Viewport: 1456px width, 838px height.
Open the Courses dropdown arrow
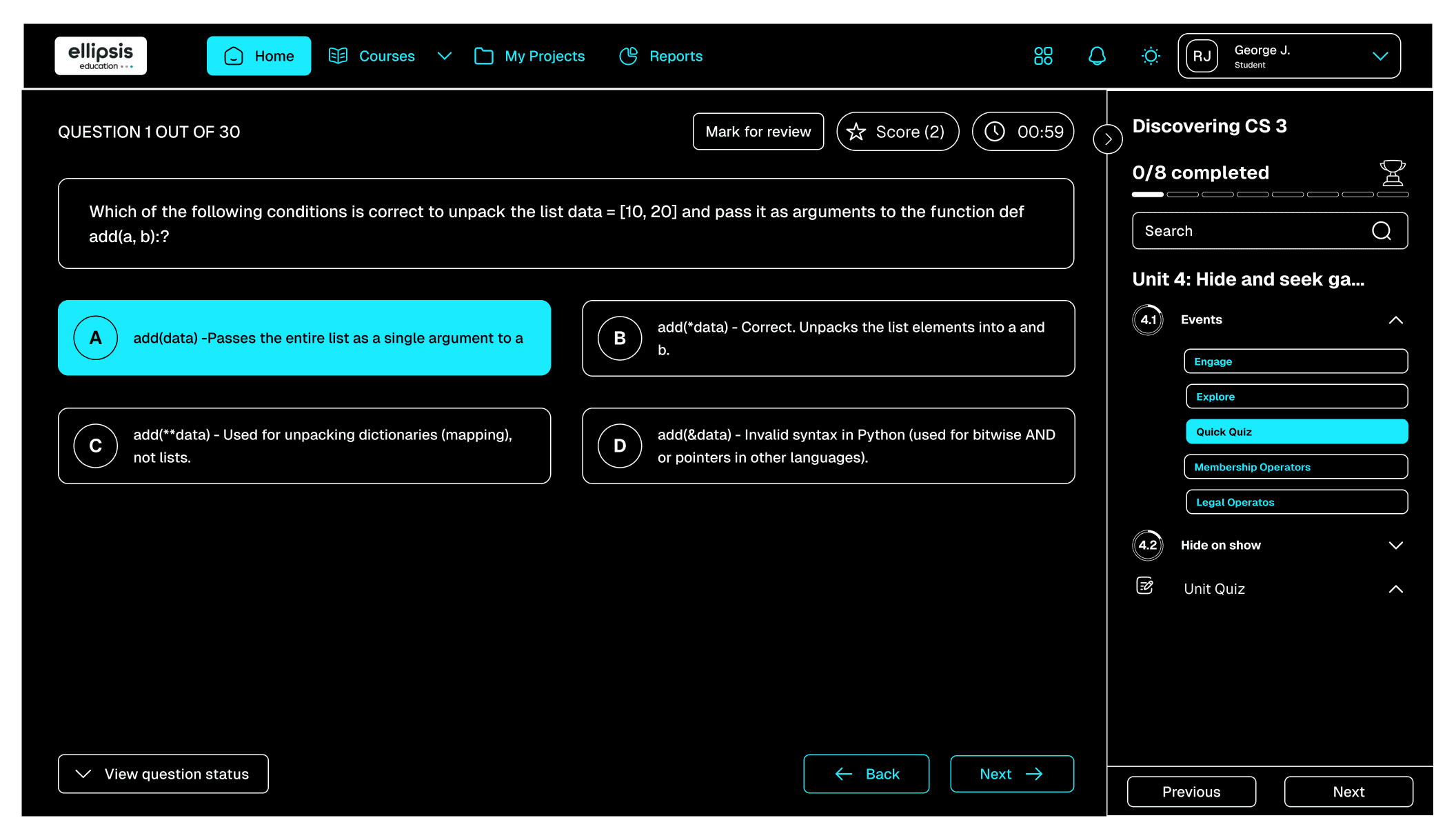[445, 56]
